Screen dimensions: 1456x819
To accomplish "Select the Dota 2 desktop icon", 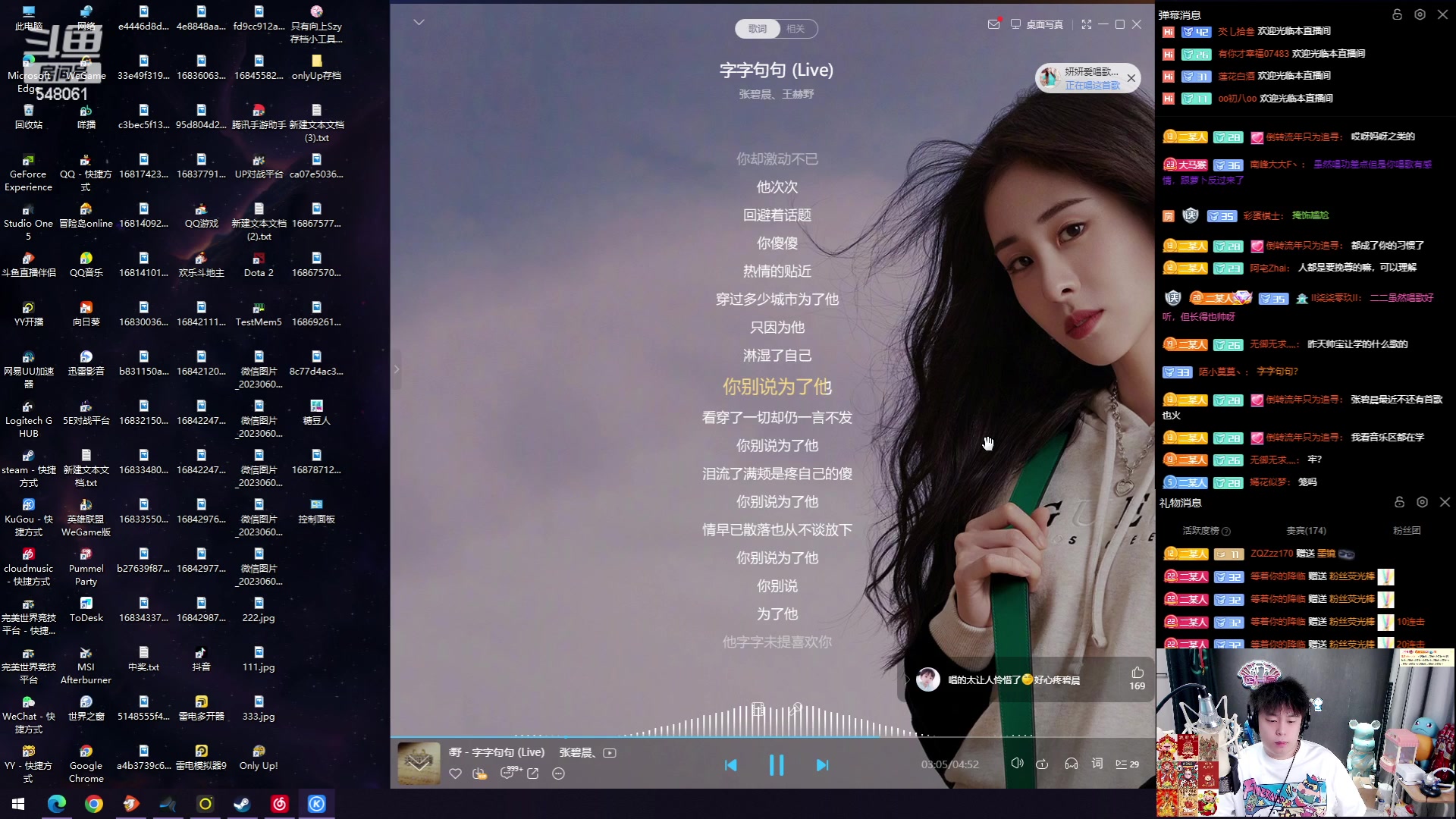I will (259, 265).
